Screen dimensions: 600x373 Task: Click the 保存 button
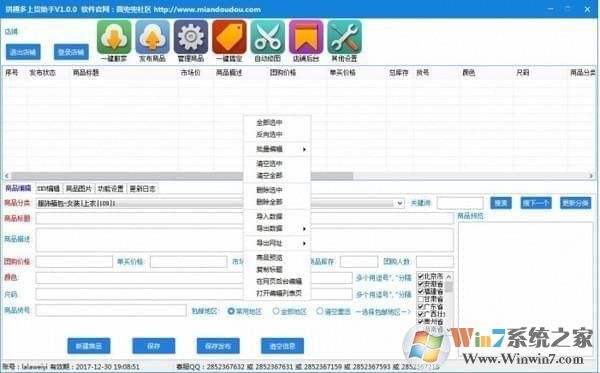(153, 346)
